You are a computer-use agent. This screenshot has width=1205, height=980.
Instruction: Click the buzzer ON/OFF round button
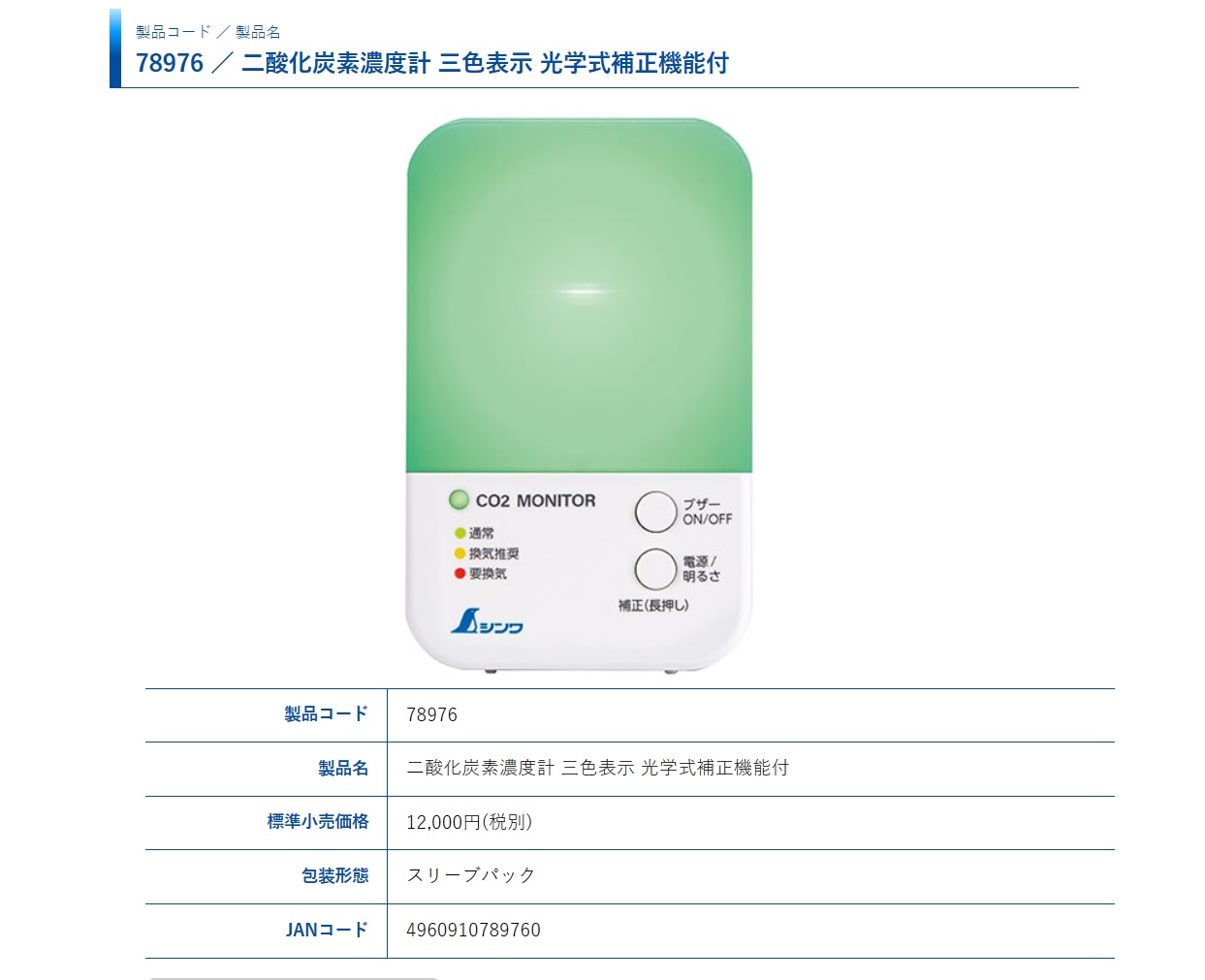(655, 512)
